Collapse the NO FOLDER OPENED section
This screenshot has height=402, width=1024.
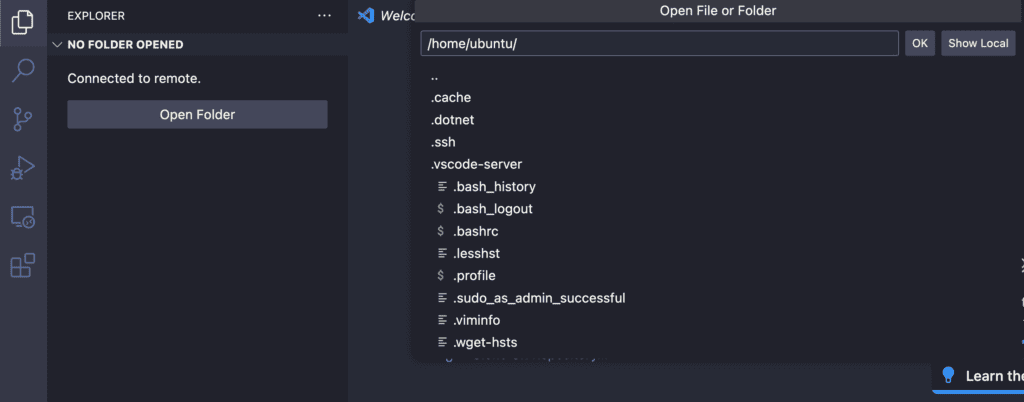coord(57,45)
